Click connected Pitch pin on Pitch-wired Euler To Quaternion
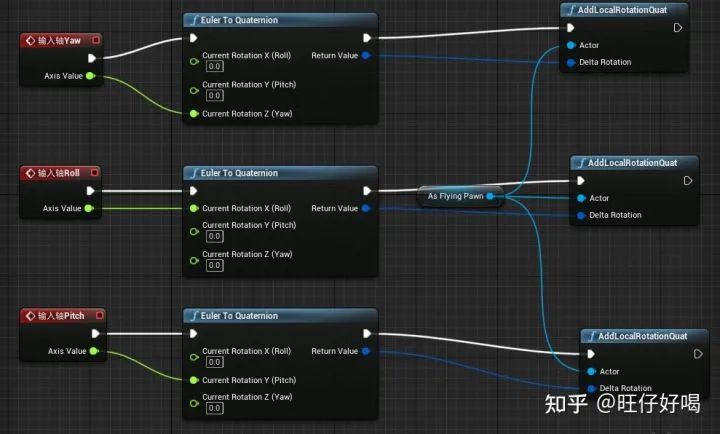This screenshot has width=720, height=434. [194, 380]
